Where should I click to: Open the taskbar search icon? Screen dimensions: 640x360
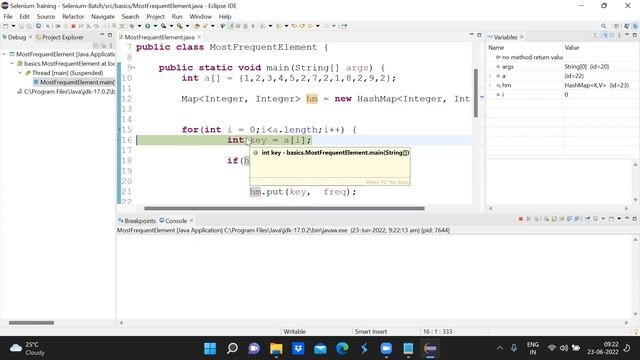232,349
